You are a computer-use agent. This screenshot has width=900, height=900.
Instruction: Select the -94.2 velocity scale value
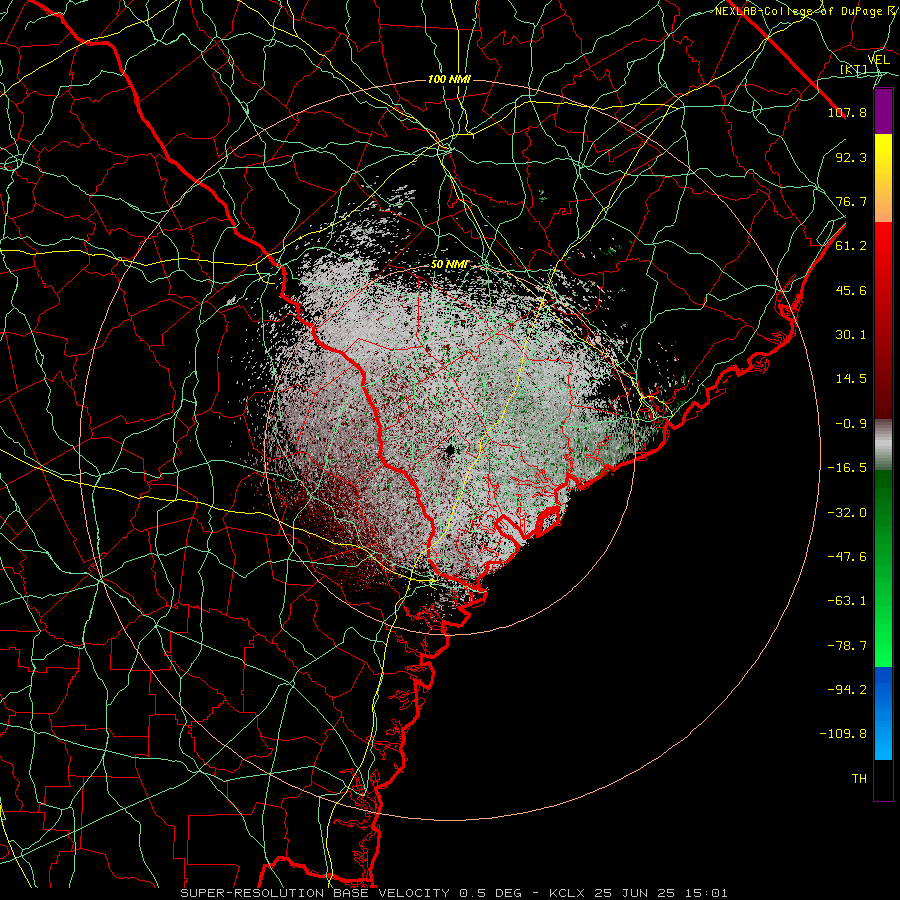(847, 689)
